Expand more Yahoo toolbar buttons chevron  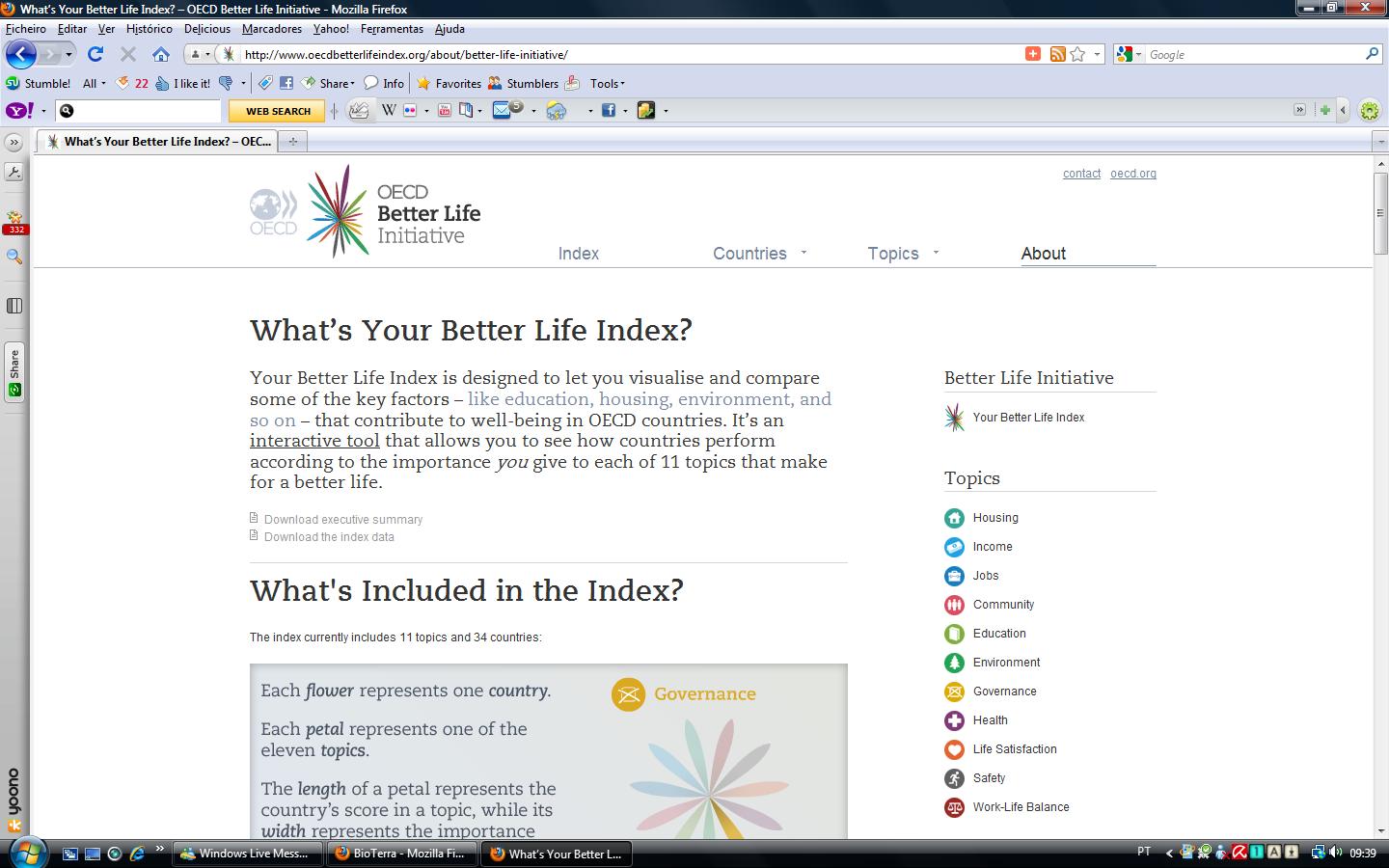[1299, 110]
